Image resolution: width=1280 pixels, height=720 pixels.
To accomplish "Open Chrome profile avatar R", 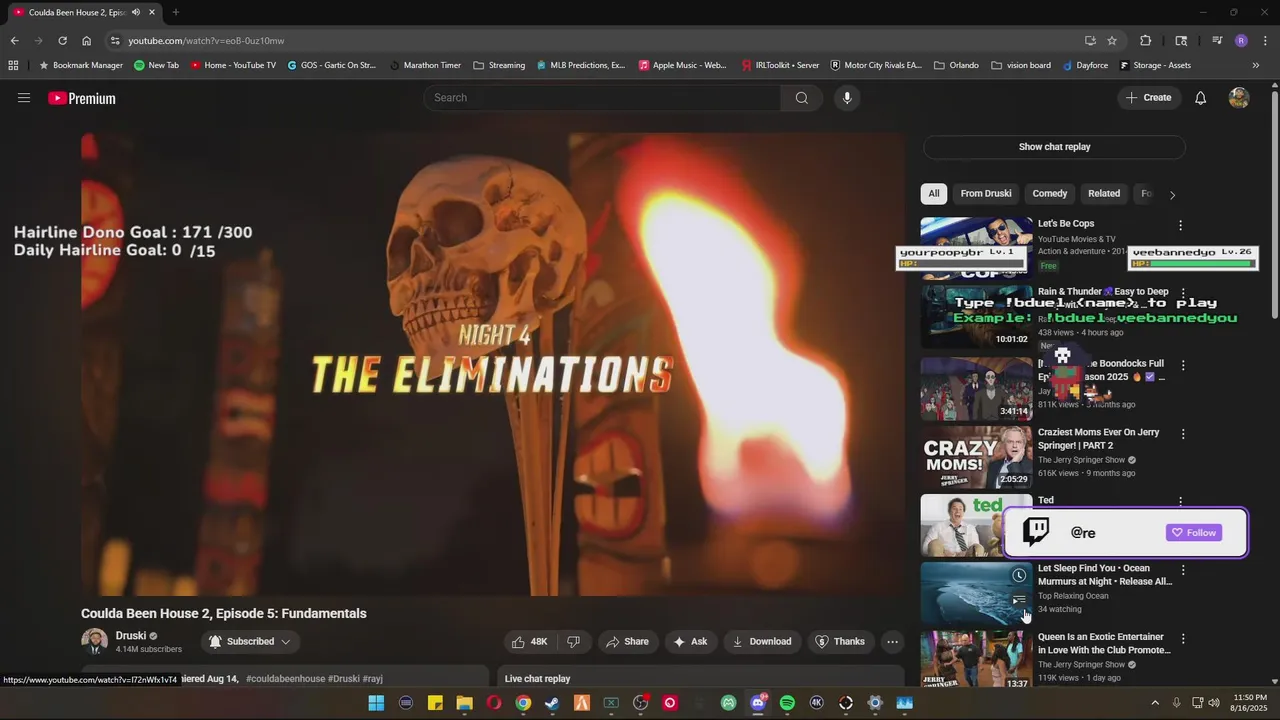I will [1241, 41].
